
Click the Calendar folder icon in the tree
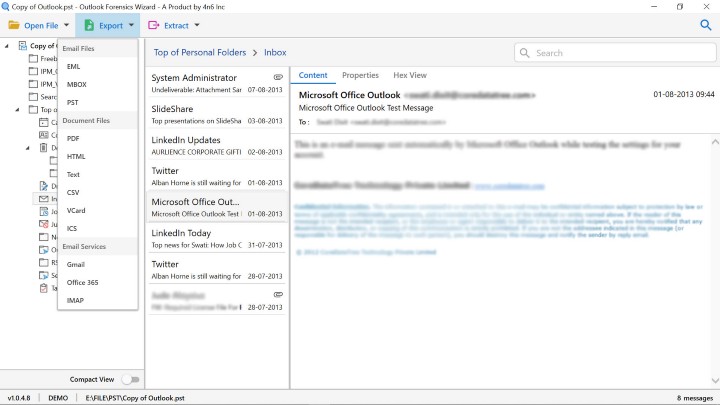click(x=44, y=122)
